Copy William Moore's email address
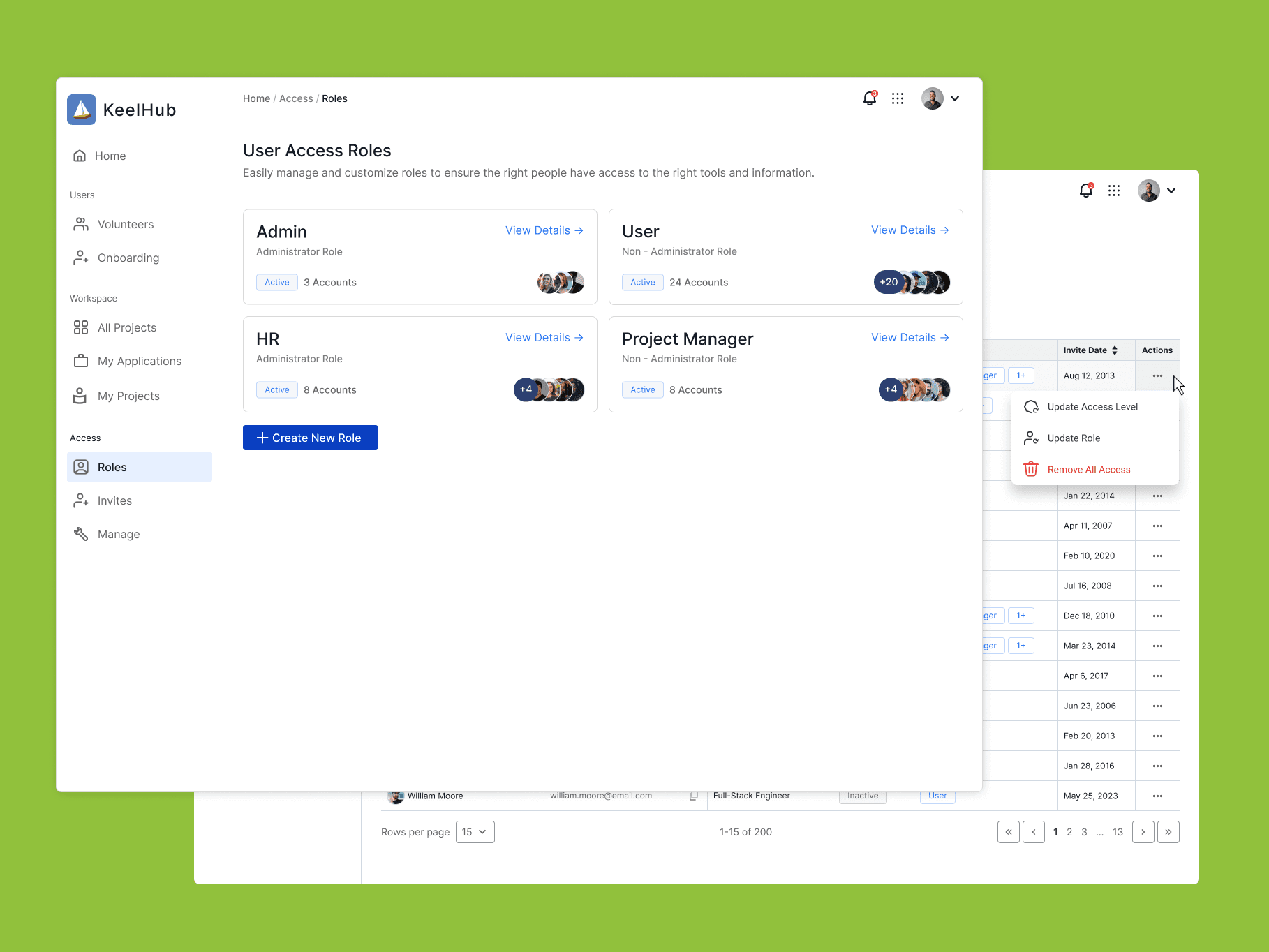Screen dimensions: 1269x952 pyautogui.click(x=693, y=796)
